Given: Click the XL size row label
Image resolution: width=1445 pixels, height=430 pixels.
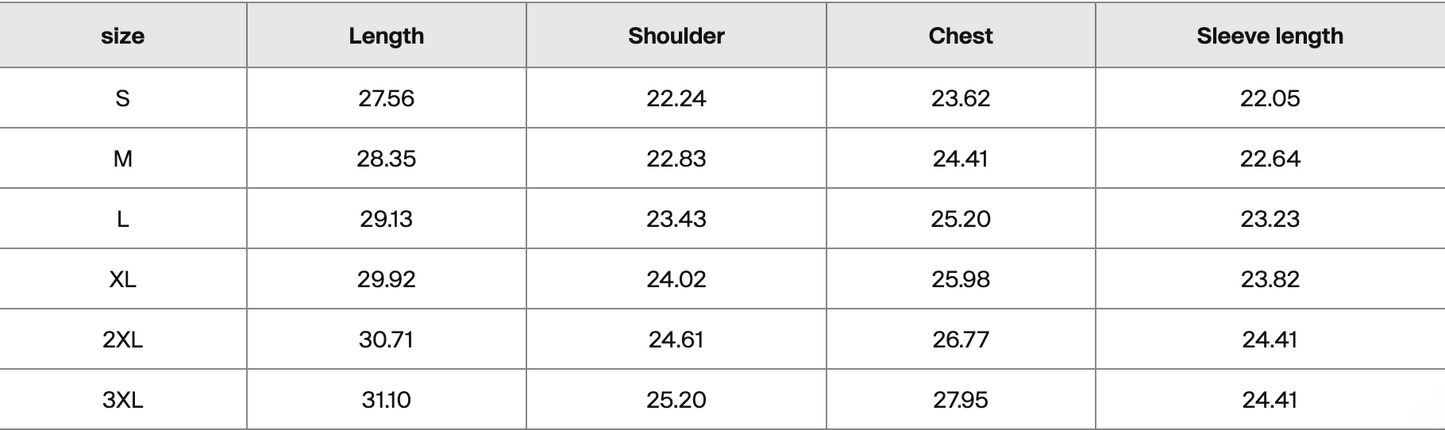Looking at the screenshot, I should coord(123,279).
